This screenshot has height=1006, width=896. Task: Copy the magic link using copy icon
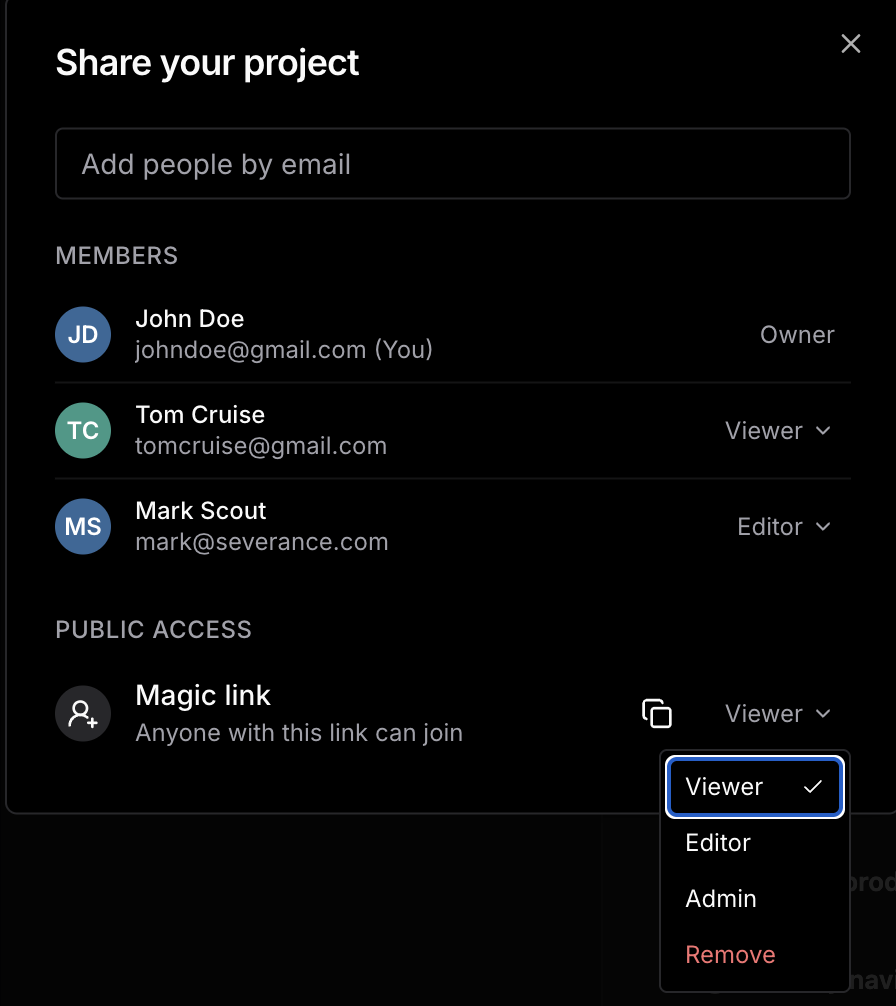pyautogui.click(x=656, y=714)
